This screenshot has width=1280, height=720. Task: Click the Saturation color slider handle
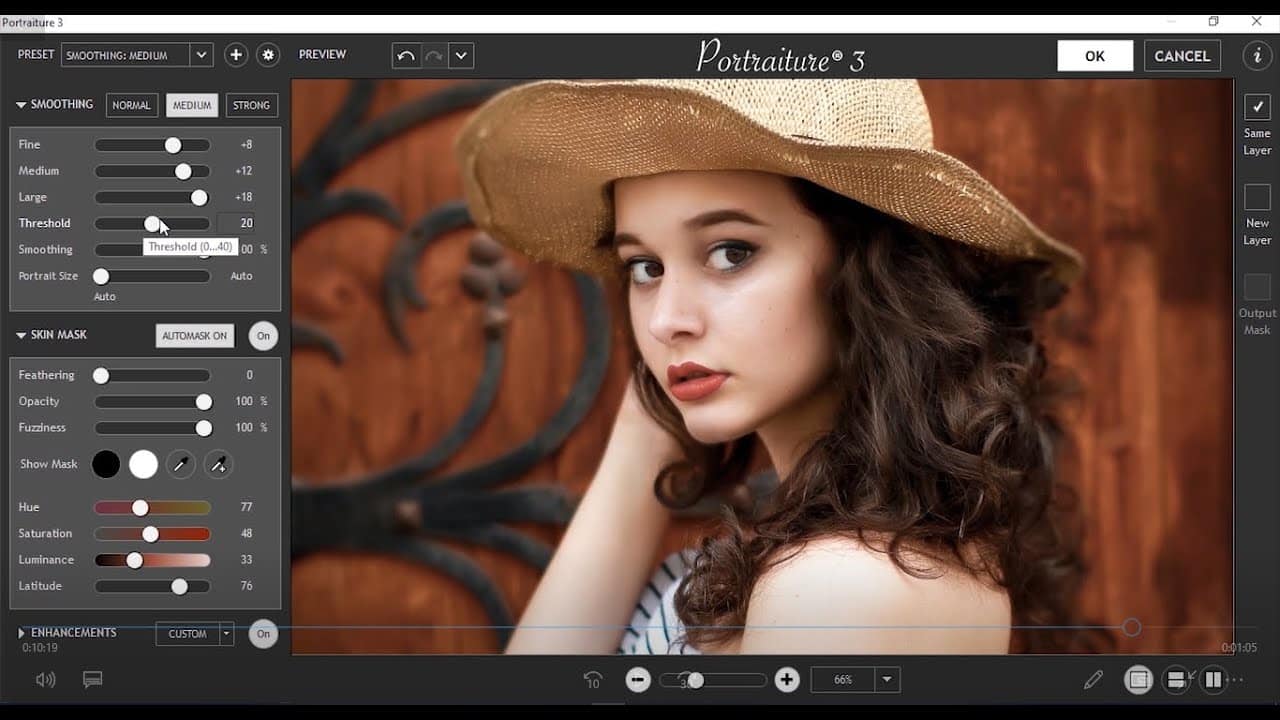(150, 534)
